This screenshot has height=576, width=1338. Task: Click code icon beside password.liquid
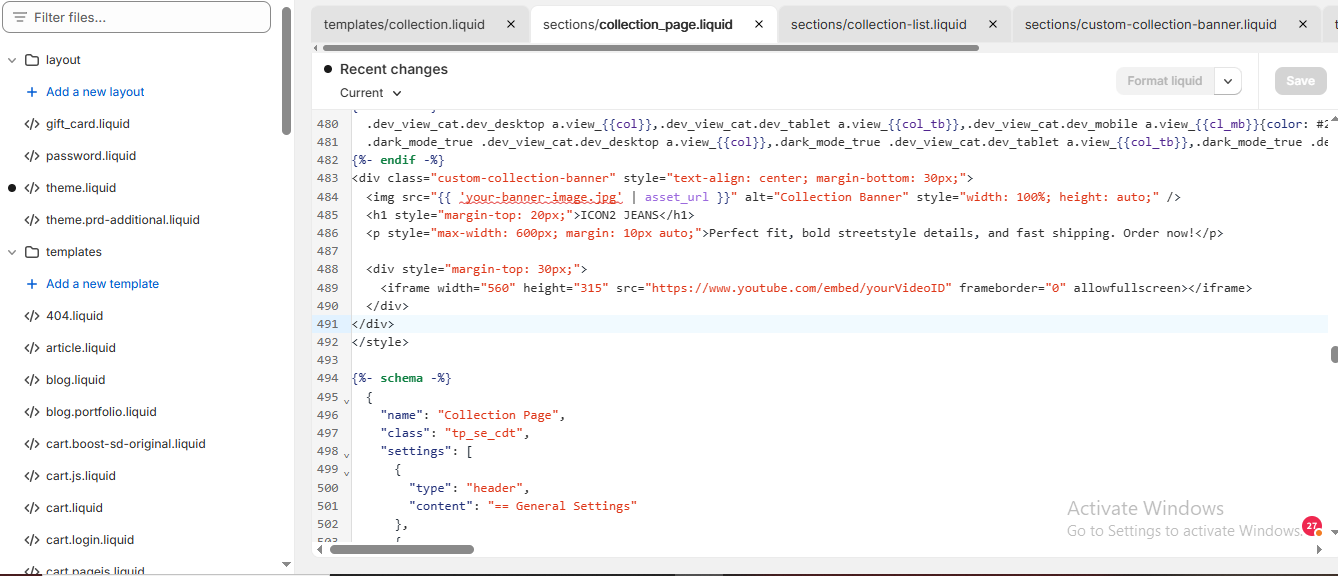(x=32, y=156)
